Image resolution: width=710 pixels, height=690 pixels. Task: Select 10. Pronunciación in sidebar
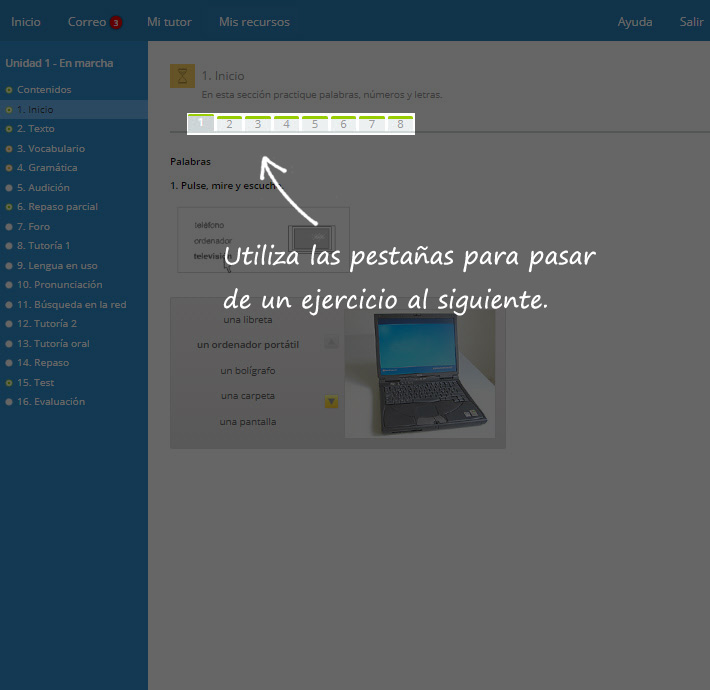pos(59,285)
